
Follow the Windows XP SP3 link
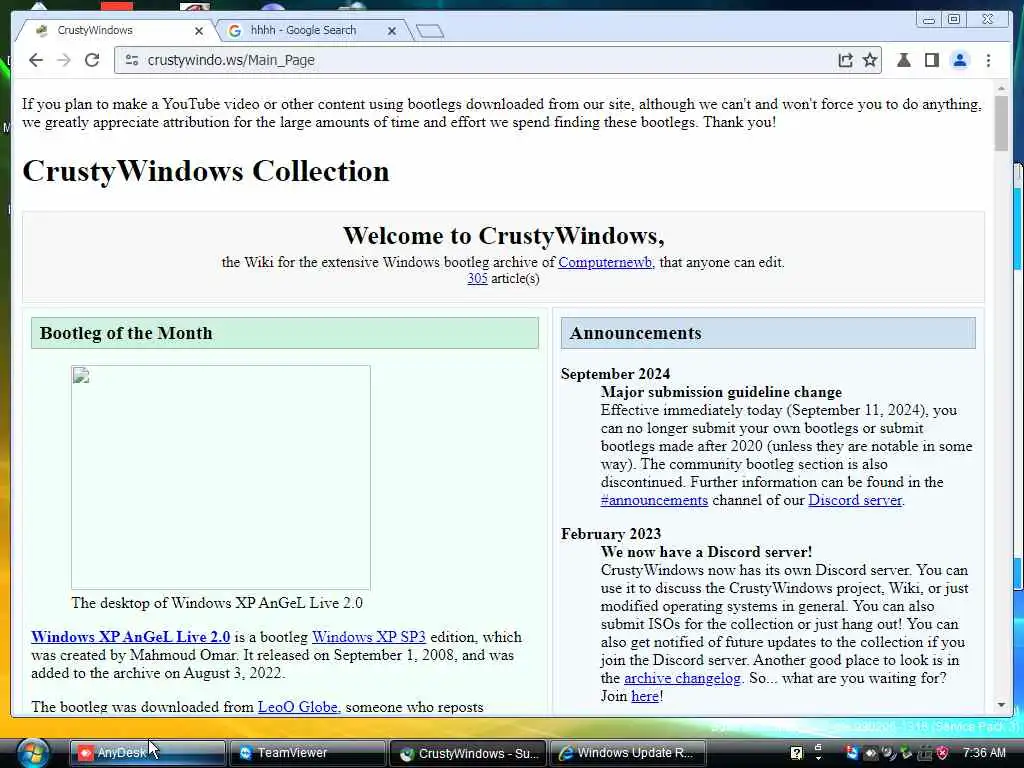(x=368, y=637)
